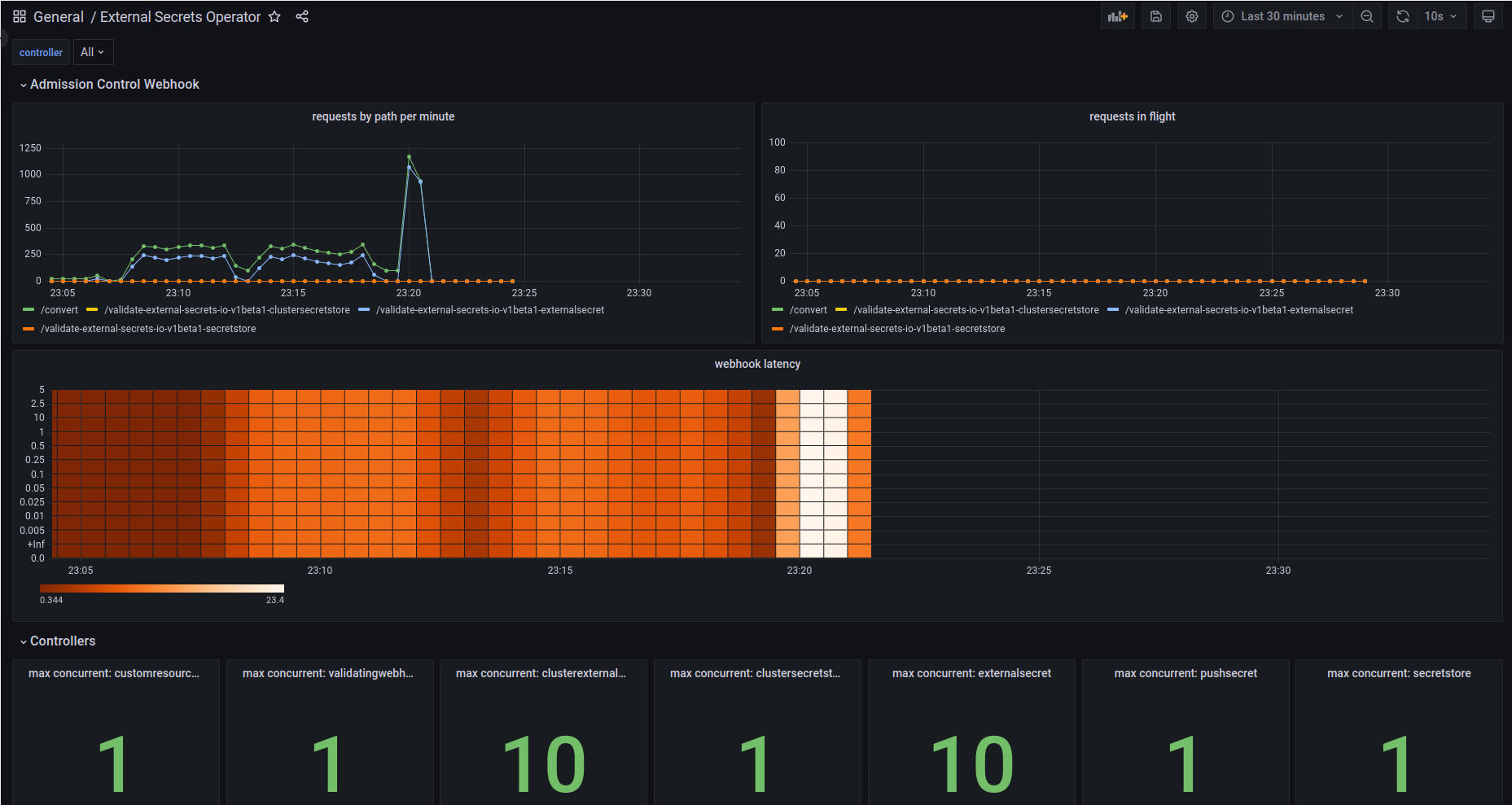Toggle the secretstore legend in requests by path
The image size is (1512, 805).
tap(147, 329)
